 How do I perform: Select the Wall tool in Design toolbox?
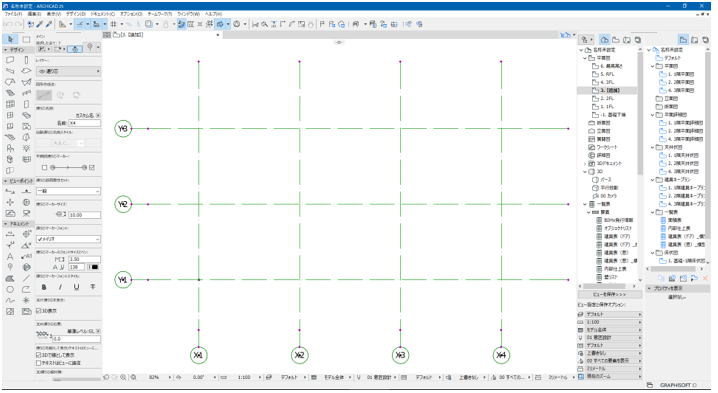[x=10, y=60]
